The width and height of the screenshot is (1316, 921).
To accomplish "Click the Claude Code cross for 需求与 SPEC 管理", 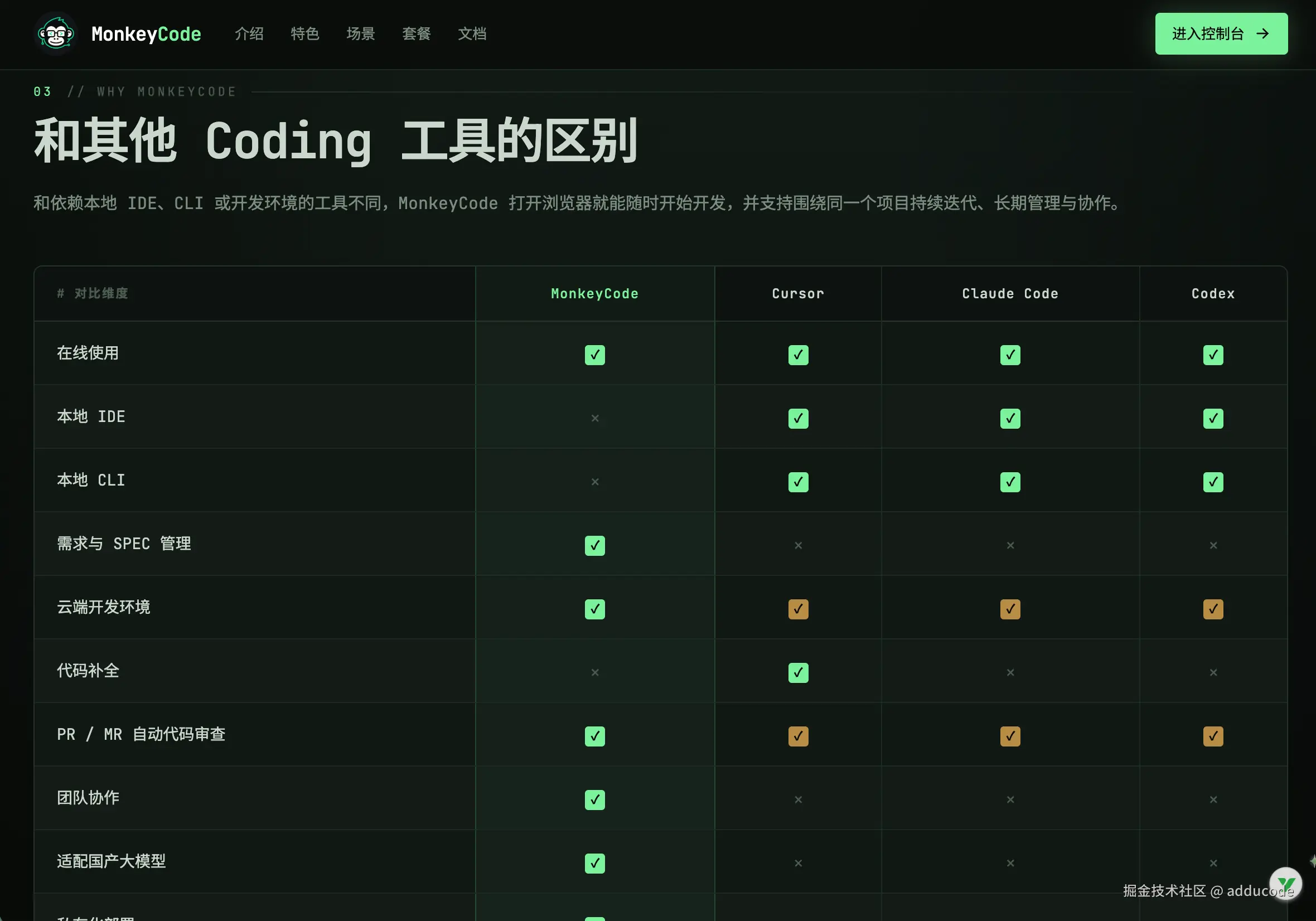I will point(1010,546).
